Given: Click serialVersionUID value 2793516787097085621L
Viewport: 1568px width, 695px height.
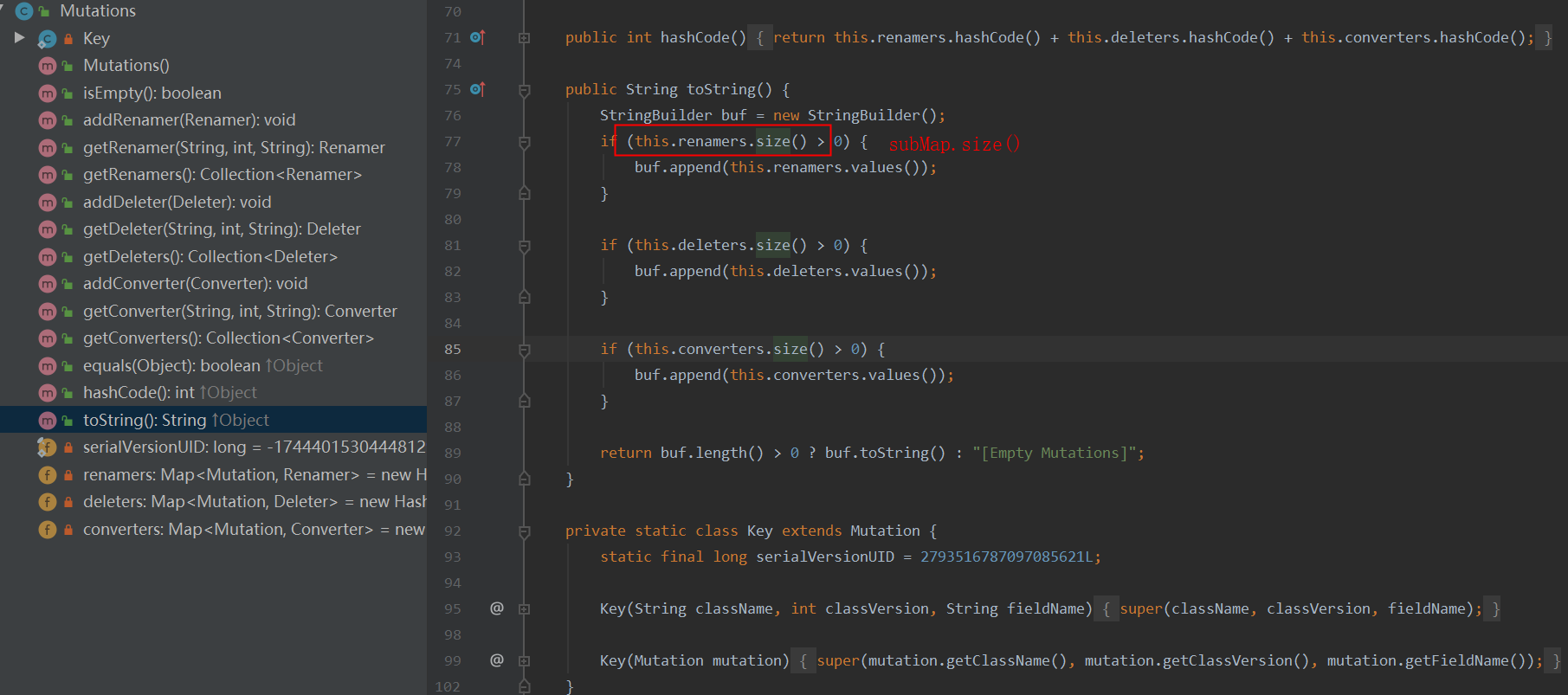Looking at the screenshot, I should pyautogui.click(x=1006, y=557).
